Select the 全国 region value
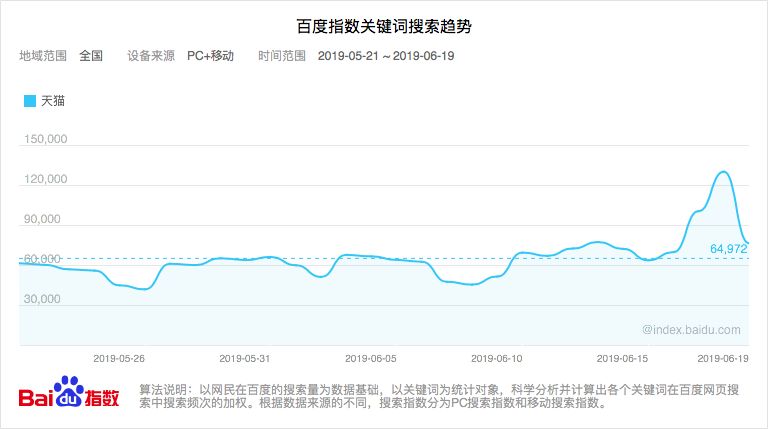Viewport: 768px width, 429px height. click(x=91, y=56)
